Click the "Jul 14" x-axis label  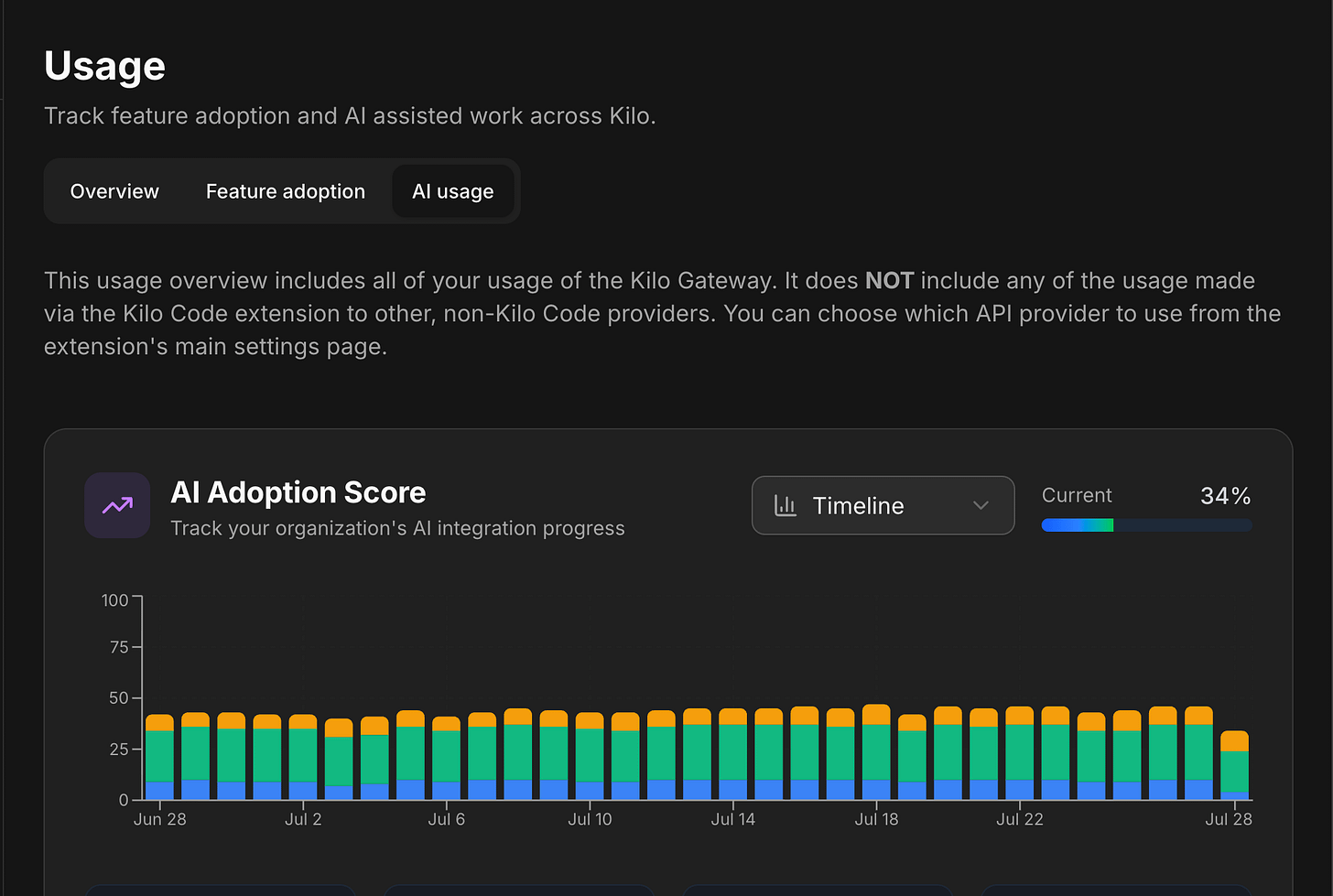(x=733, y=819)
